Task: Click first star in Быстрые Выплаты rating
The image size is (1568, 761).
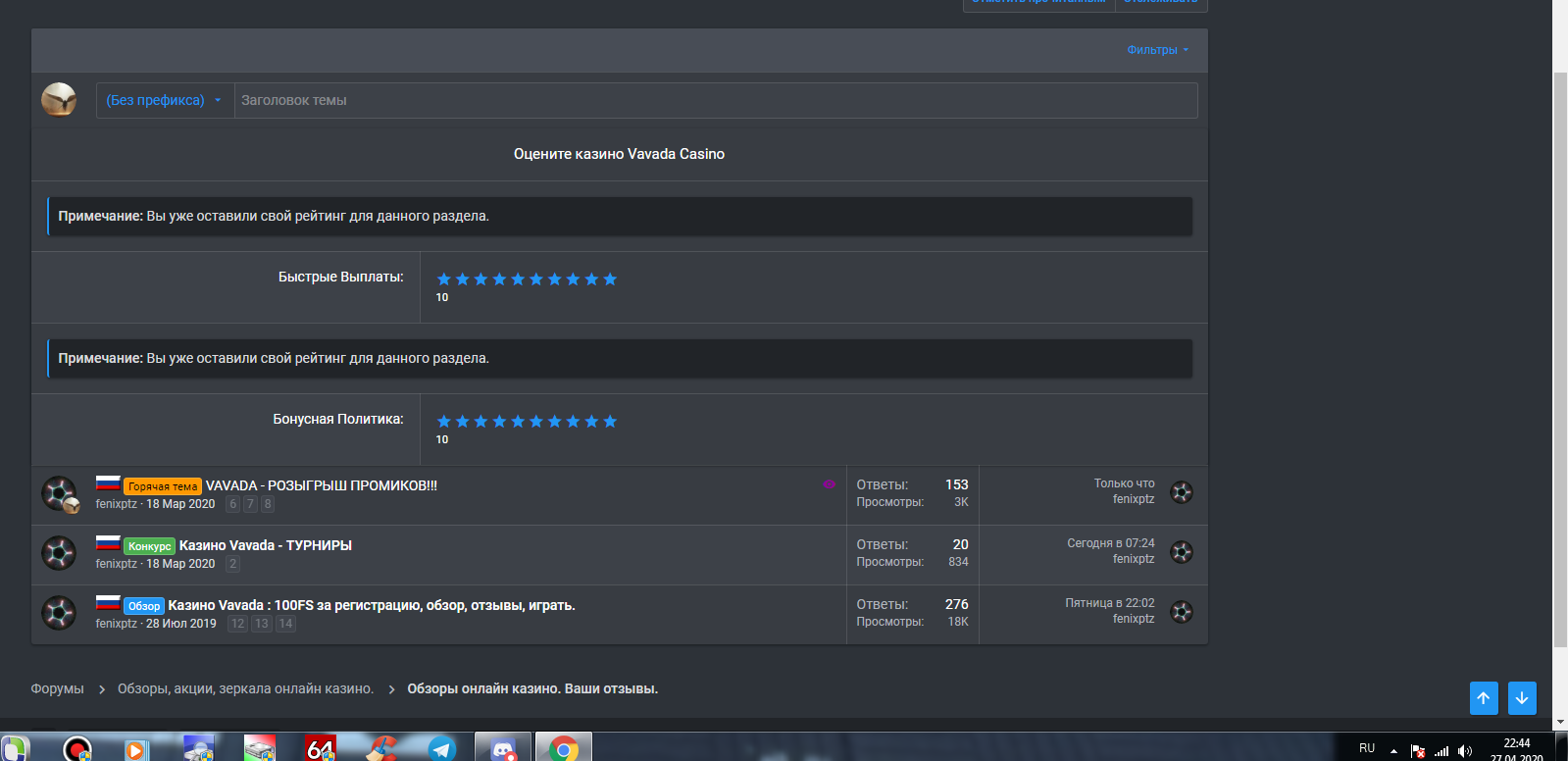Action: tap(444, 279)
